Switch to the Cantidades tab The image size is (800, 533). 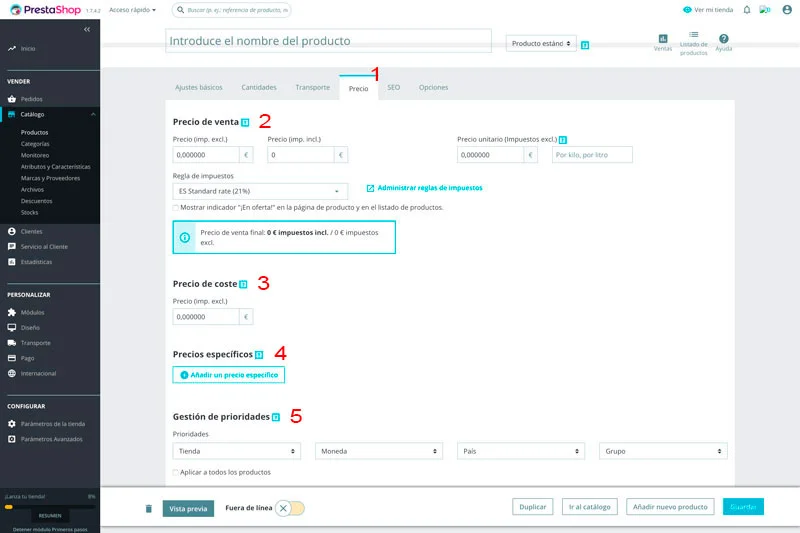click(x=259, y=88)
